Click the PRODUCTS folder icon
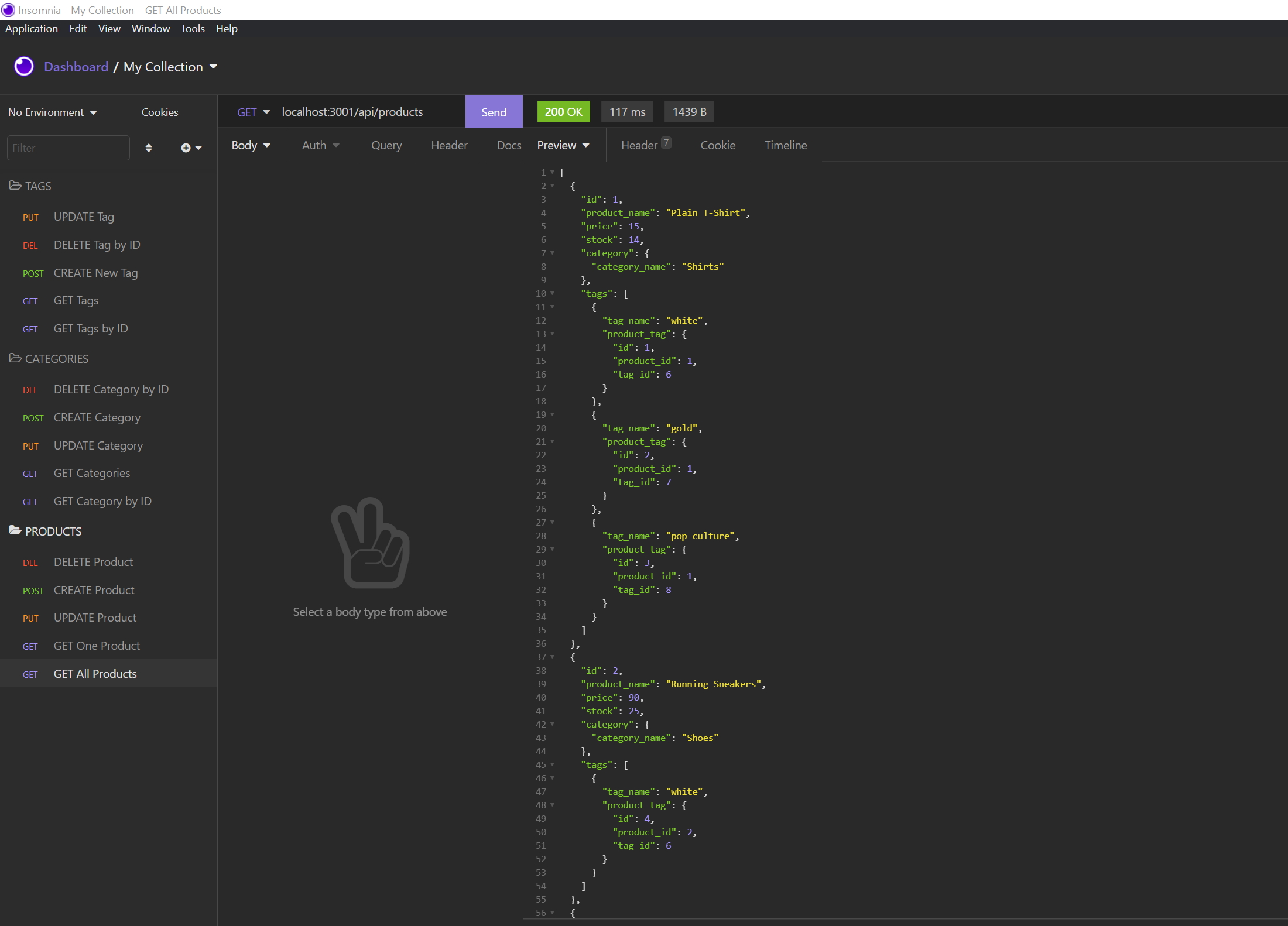 click(x=15, y=531)
